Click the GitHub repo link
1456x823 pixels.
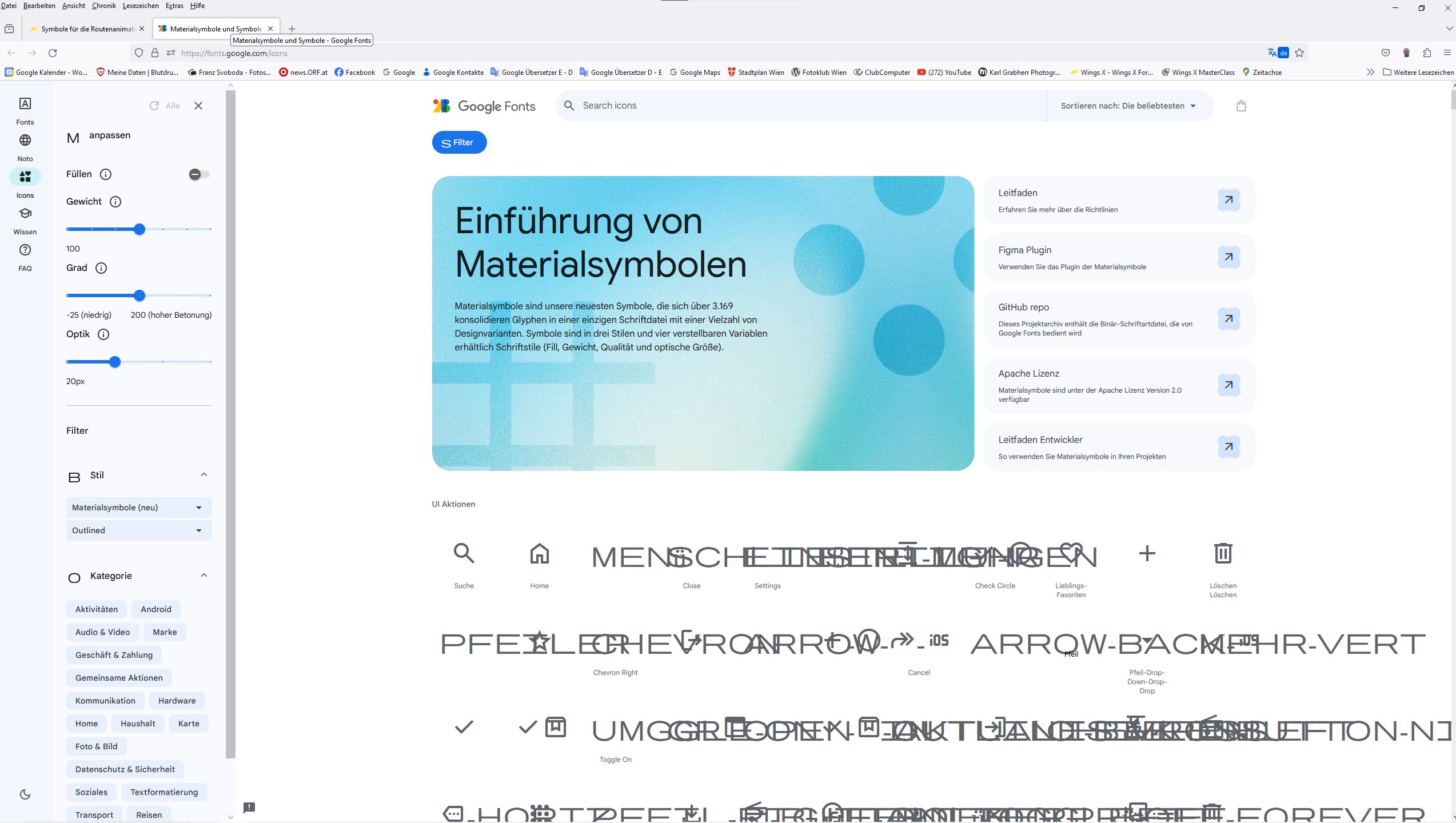point(1228,318)
